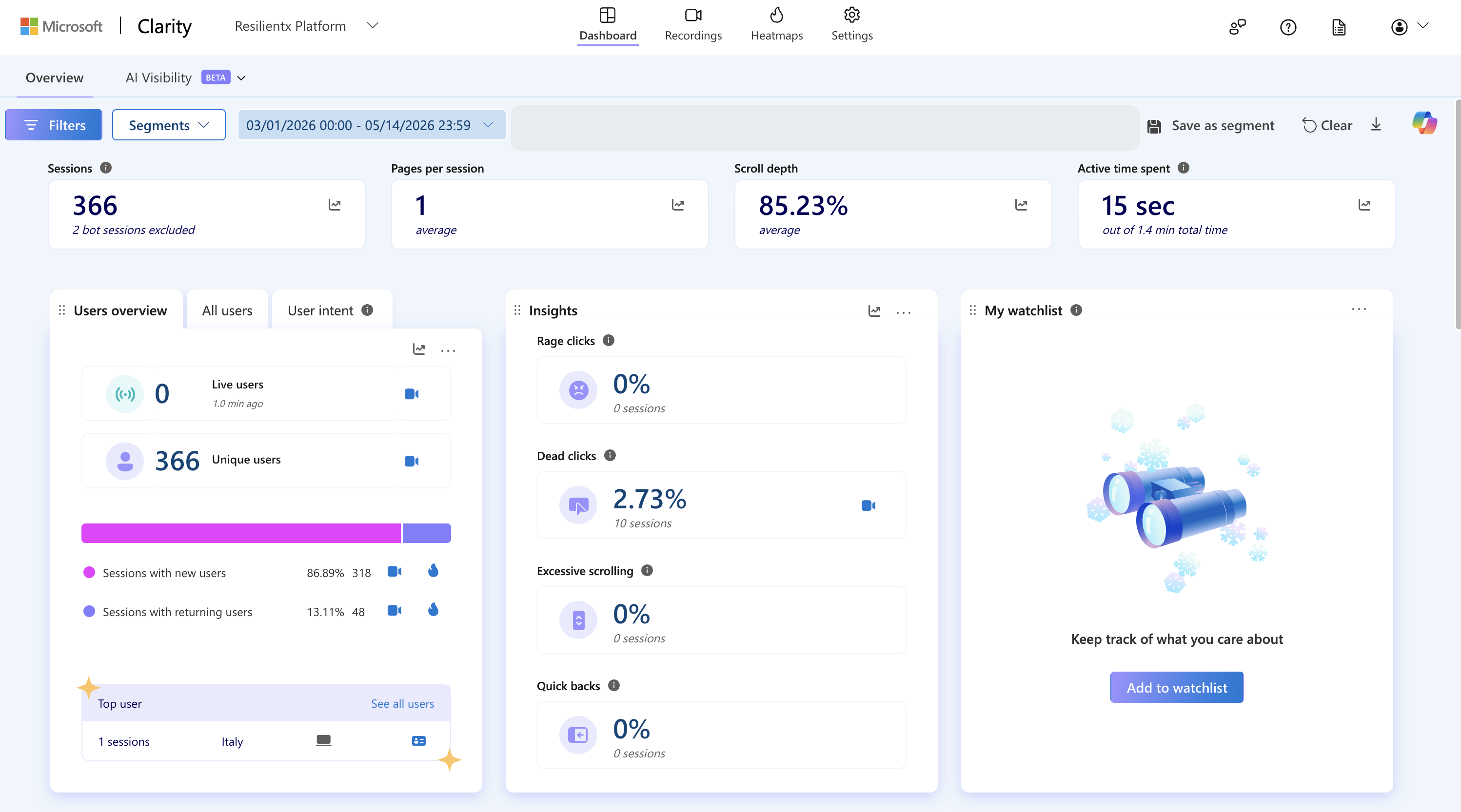Click the Dead clicks 2.73% value
Viewport: 1461px width, 812px height.
[x=650, y=499]
